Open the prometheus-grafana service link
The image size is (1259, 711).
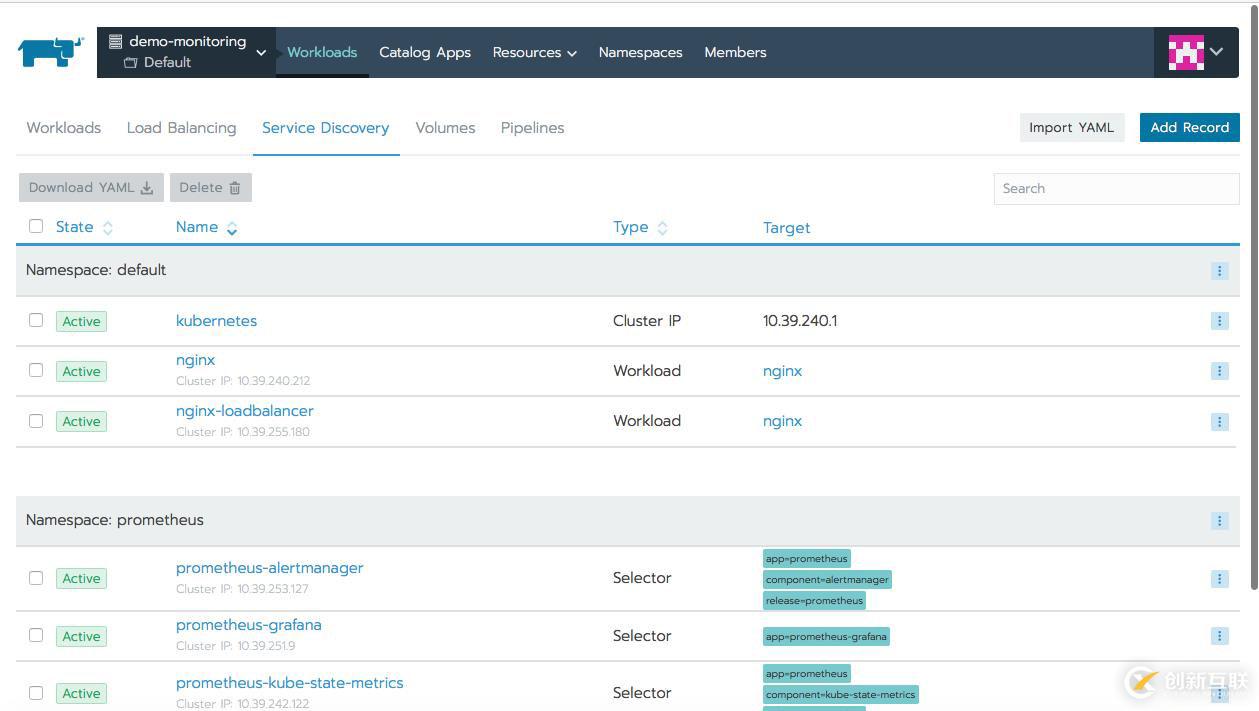click(249, 625)
